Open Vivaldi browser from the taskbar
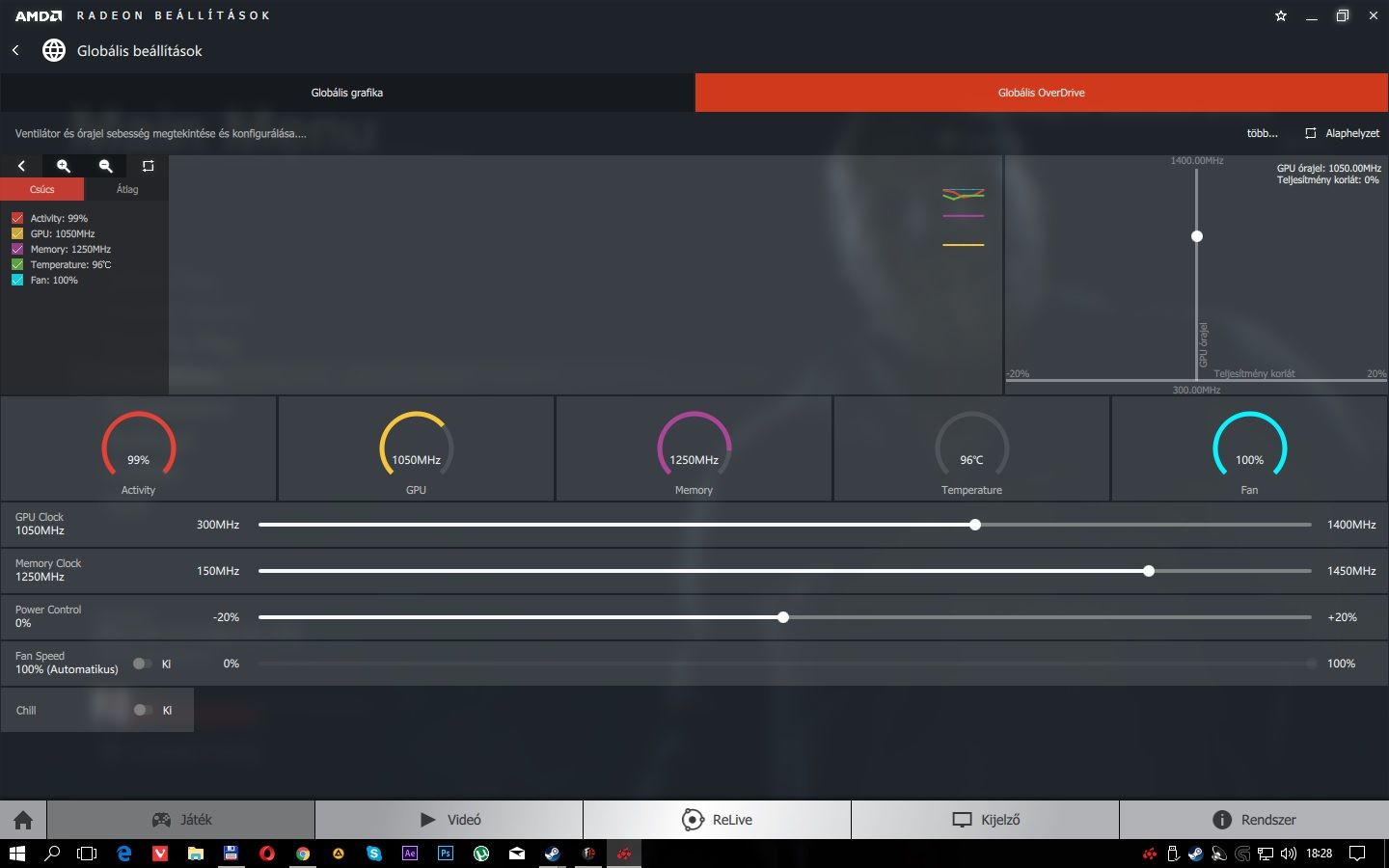Viewport: 1389px width, 868px height. 159,854
